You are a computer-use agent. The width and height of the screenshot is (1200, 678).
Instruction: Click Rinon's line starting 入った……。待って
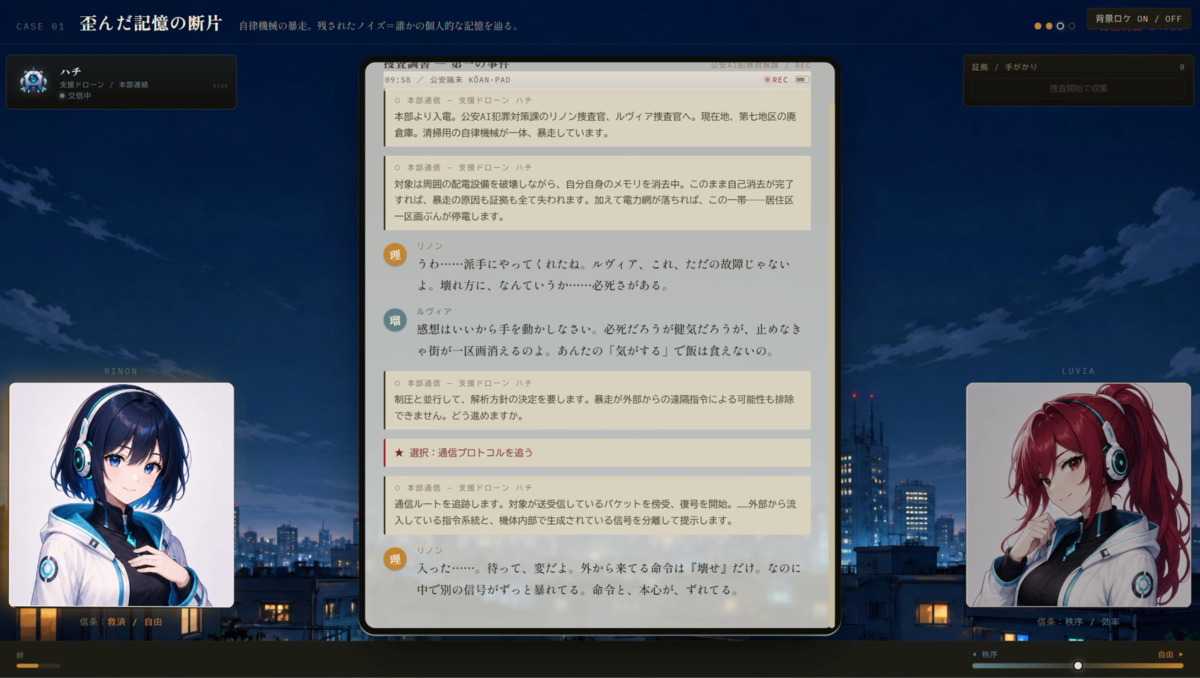tap(609, 578)
